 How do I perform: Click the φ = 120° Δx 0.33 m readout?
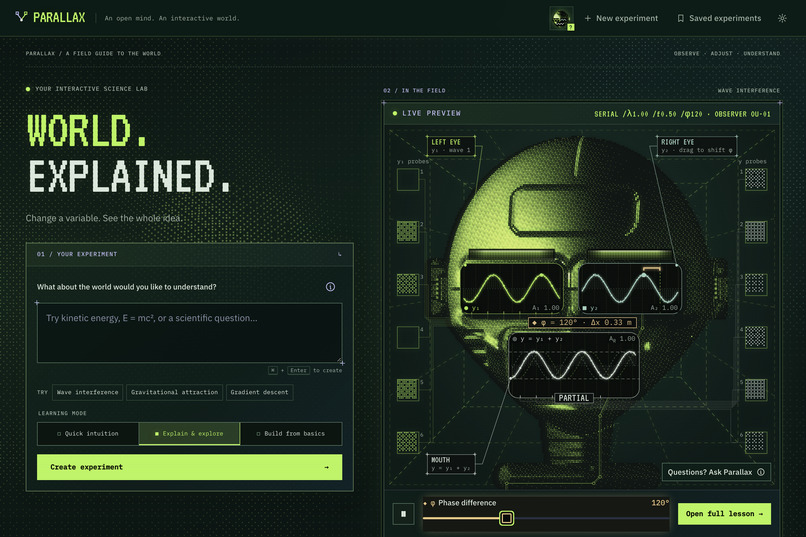coord(583,323)
